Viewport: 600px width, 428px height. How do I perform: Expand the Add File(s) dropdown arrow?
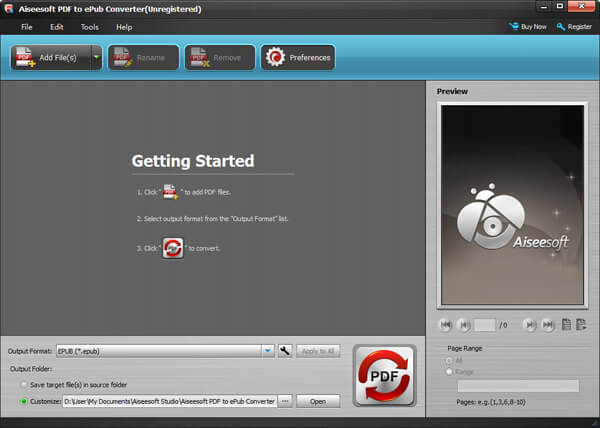96,57
